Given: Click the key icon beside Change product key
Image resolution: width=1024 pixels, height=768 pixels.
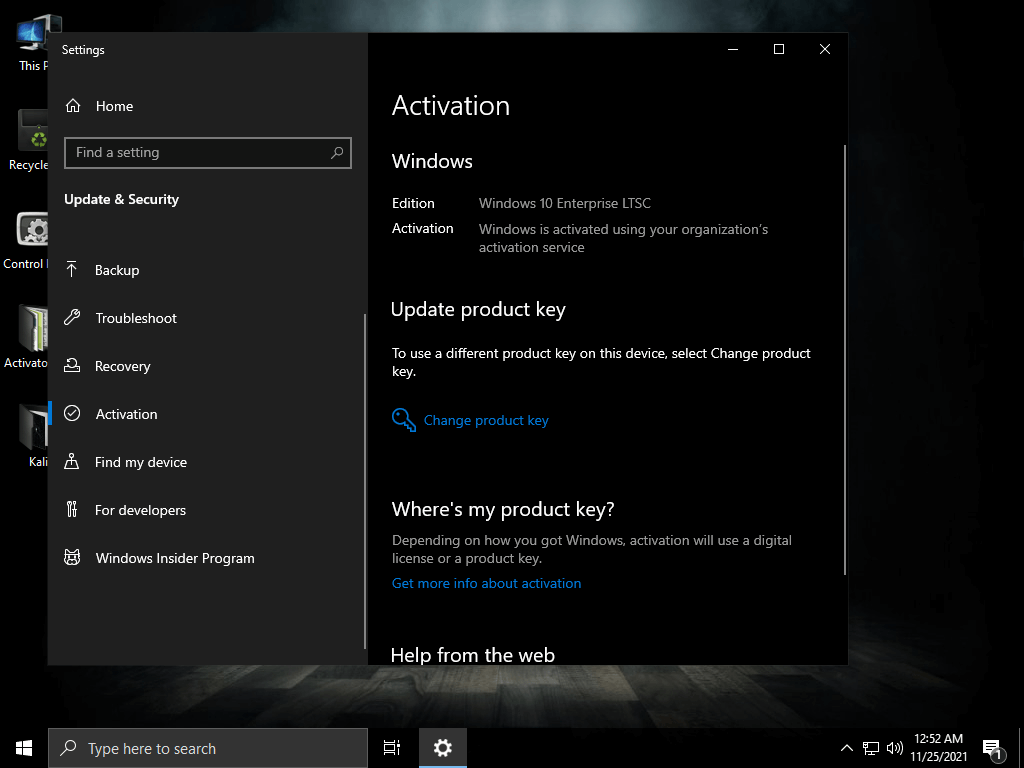Looking at the screenshot, I should coord(404,420).
